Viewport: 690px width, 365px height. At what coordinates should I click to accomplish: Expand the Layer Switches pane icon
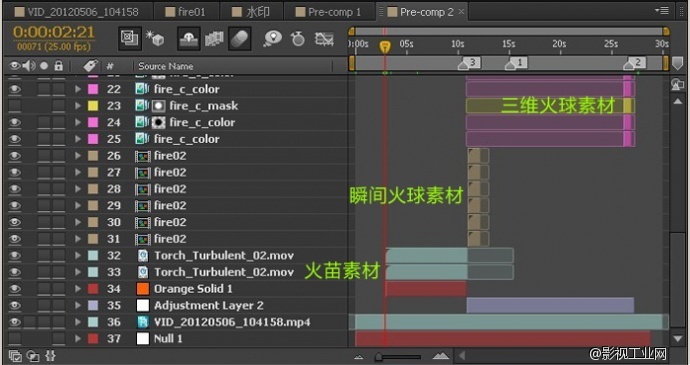tap(15, 355)
